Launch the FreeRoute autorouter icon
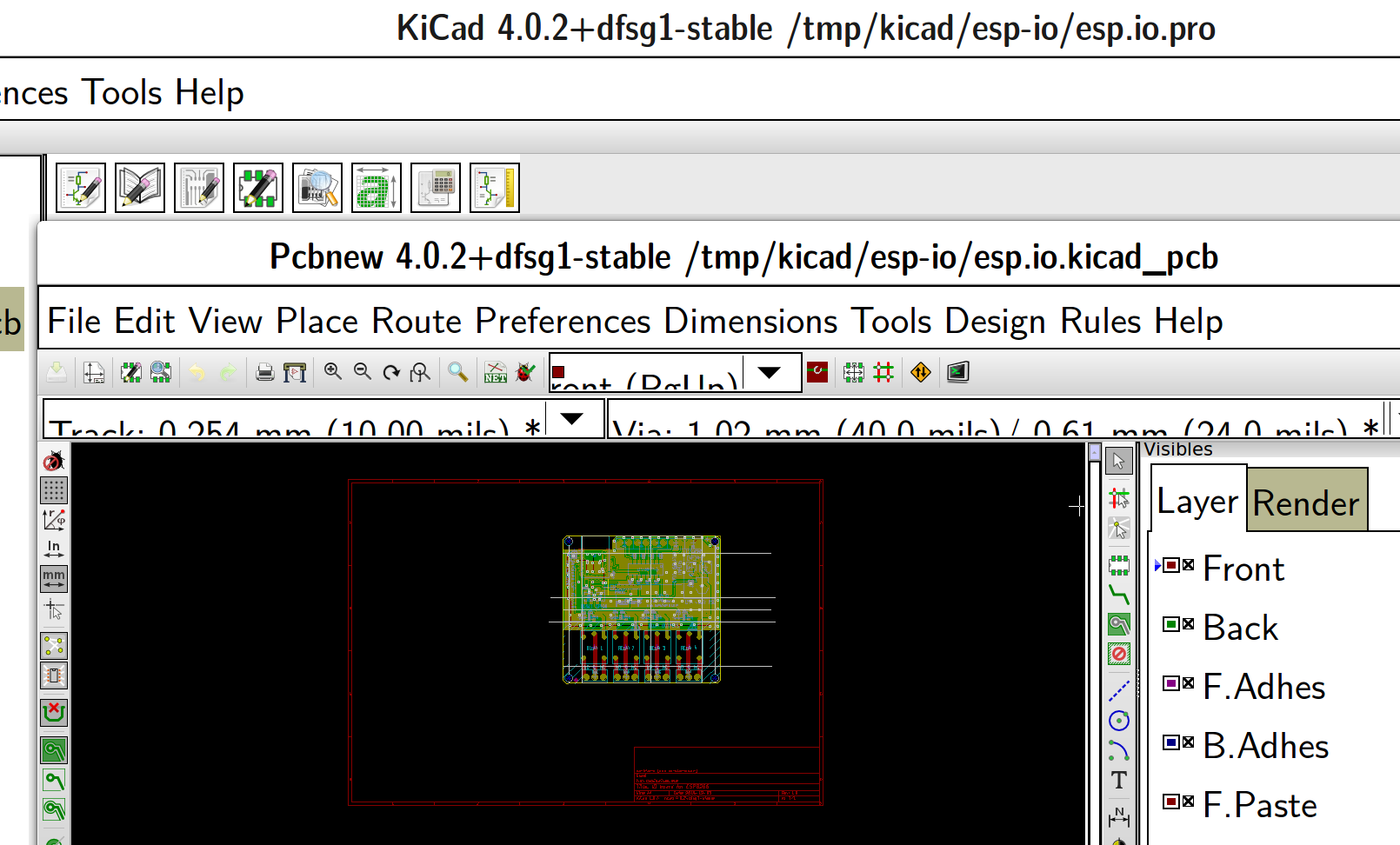 click(x=921, y=372)
